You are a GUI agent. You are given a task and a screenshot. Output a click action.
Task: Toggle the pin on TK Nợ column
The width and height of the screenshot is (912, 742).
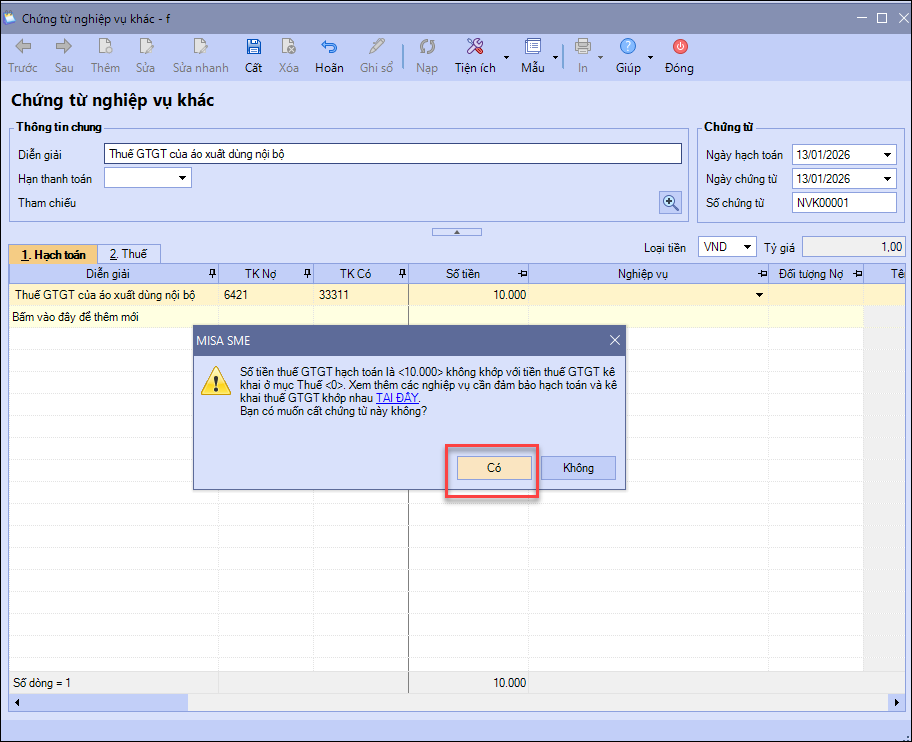[x=305, y=273]
